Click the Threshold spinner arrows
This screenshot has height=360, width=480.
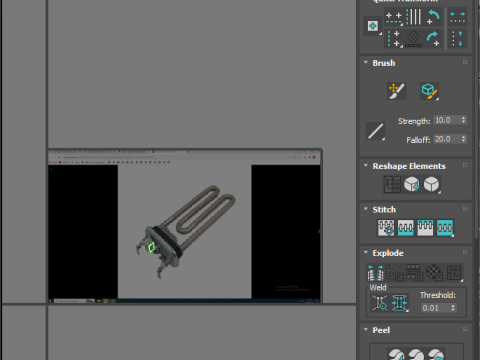click(453, 308)
